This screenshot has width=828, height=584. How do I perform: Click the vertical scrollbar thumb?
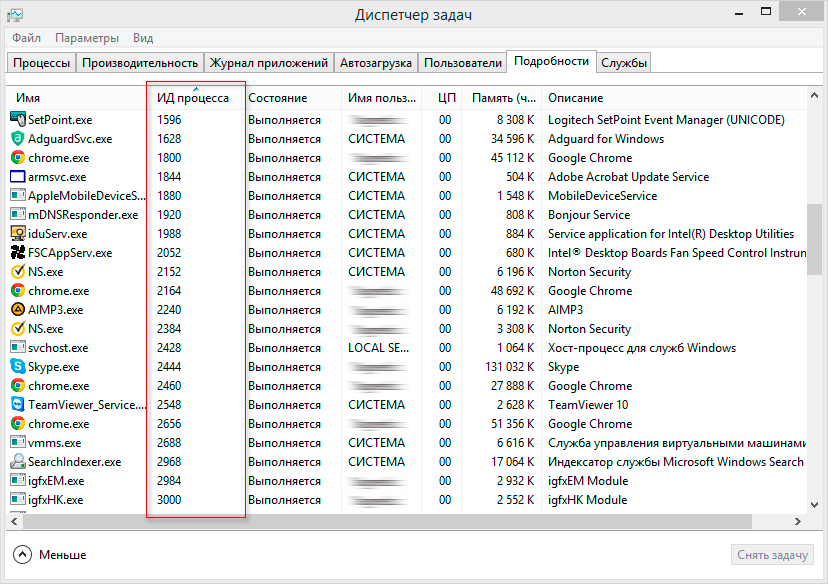point(814,239)
